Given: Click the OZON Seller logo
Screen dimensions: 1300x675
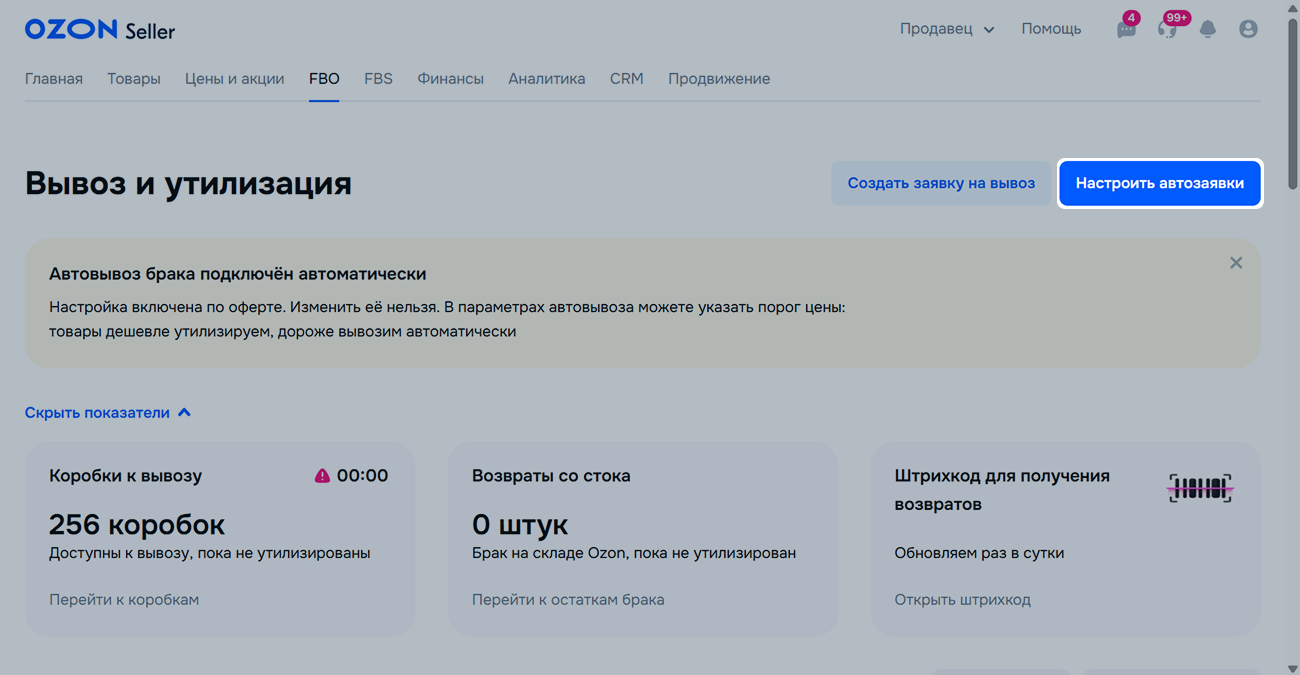Looking at the screenshot, I should [100, 30].
